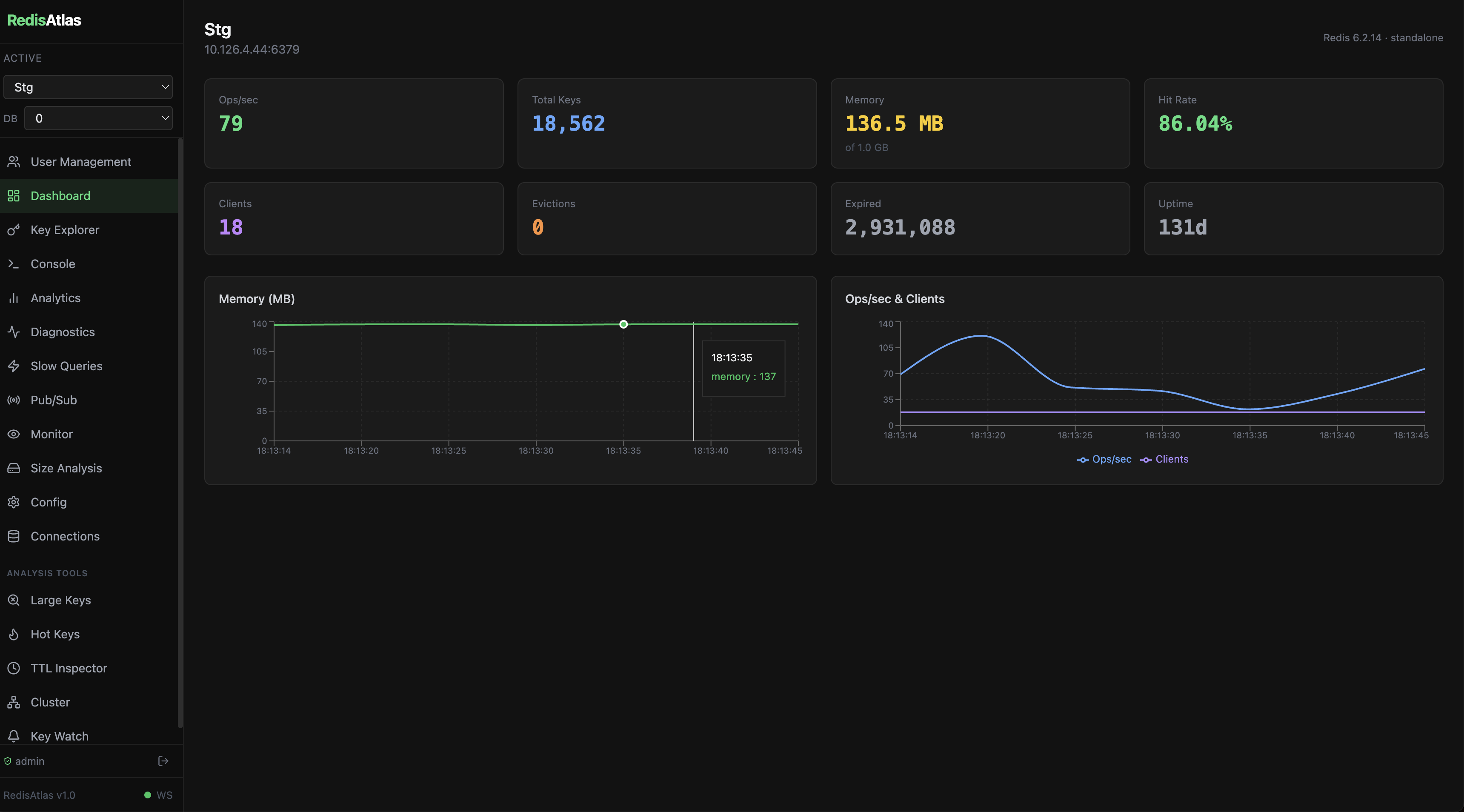Viewport: 1464px width, 812px height.
Task: Open the Diagnostics panel
Action: click(63, 332)
